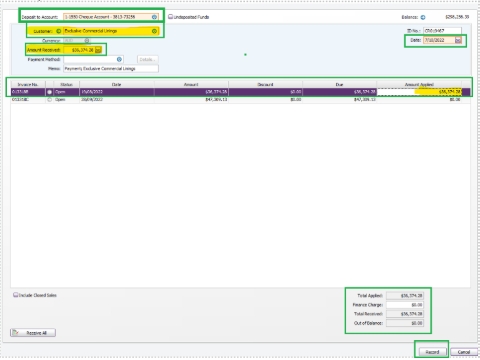Open the highlighted invoice via its zoom arrow
The height and width of the screenshot is (360, 480).
[49, 92]
